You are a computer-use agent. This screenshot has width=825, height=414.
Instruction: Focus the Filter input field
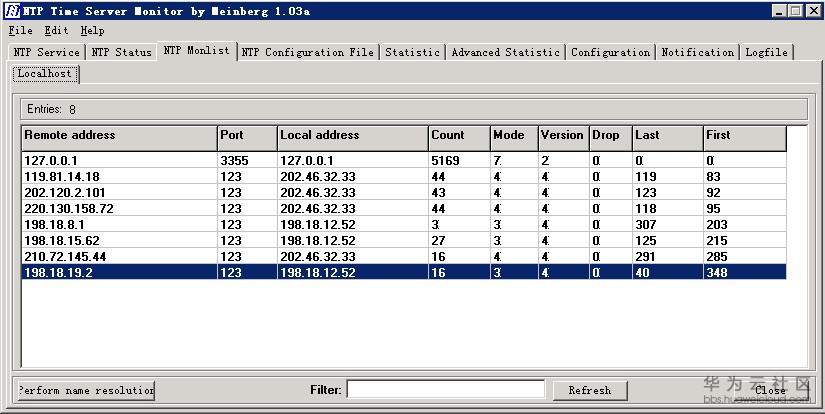tap(446, 390)
